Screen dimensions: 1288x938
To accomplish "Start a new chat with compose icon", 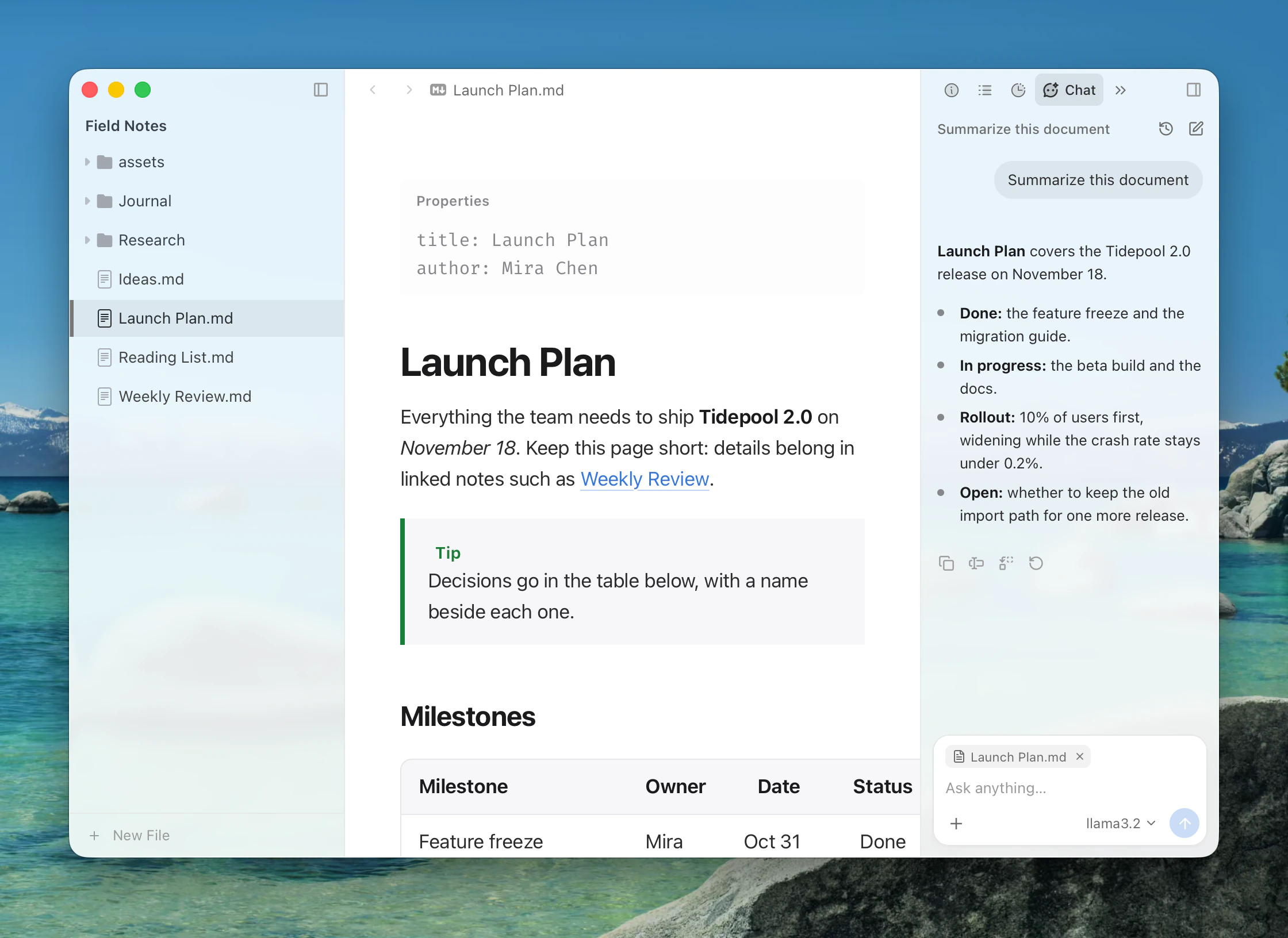I will click(1196, 129).
